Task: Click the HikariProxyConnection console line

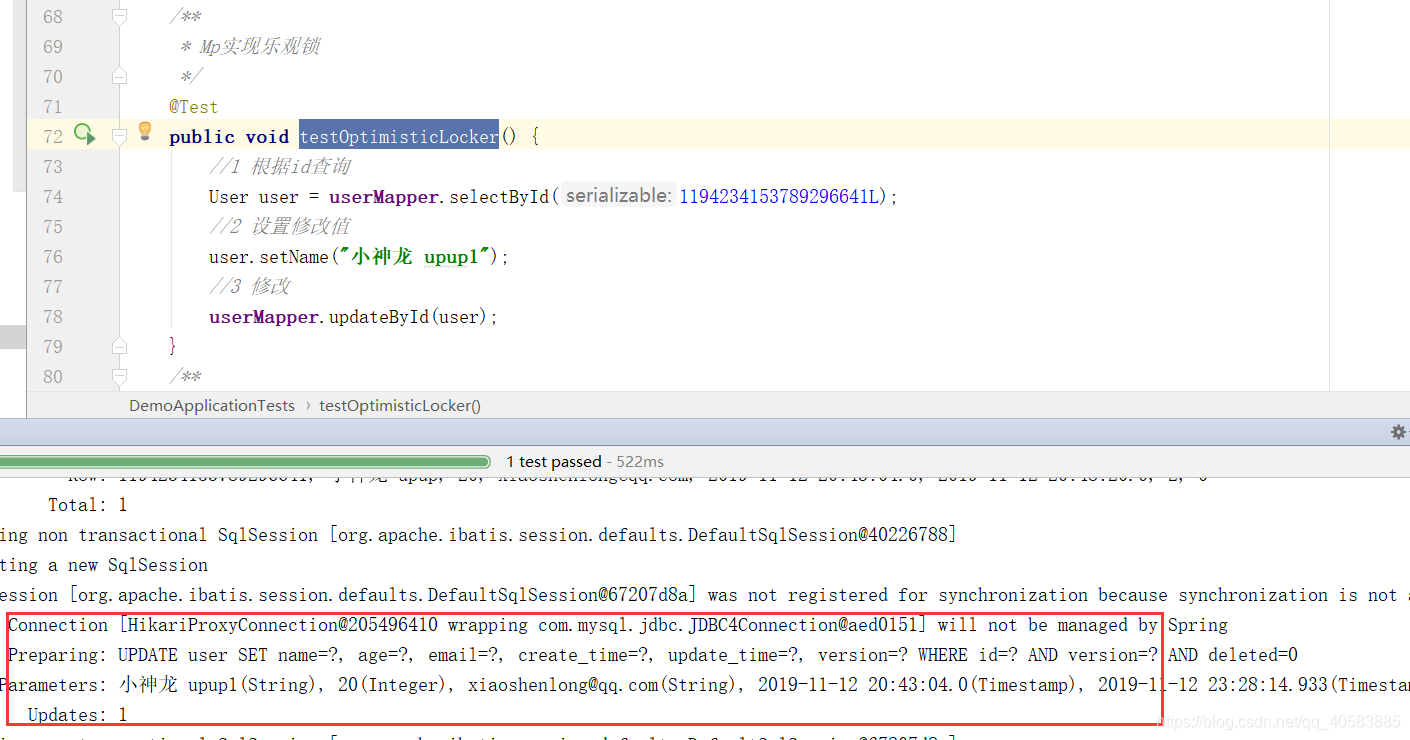Action: click(x=618, y=625)
